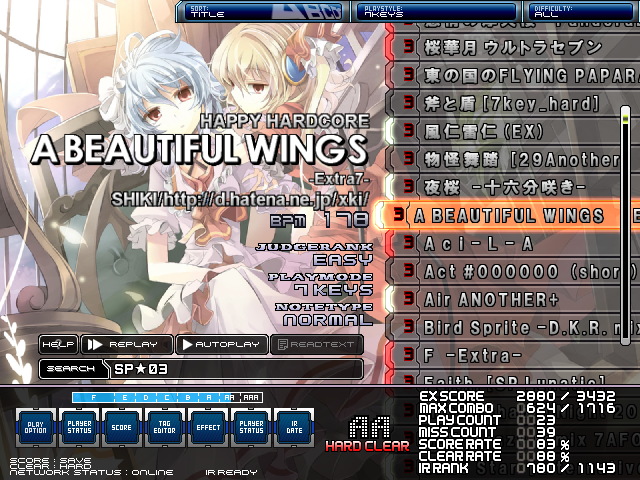Click the JUDGERANK EASY indicator

(314, 254)
